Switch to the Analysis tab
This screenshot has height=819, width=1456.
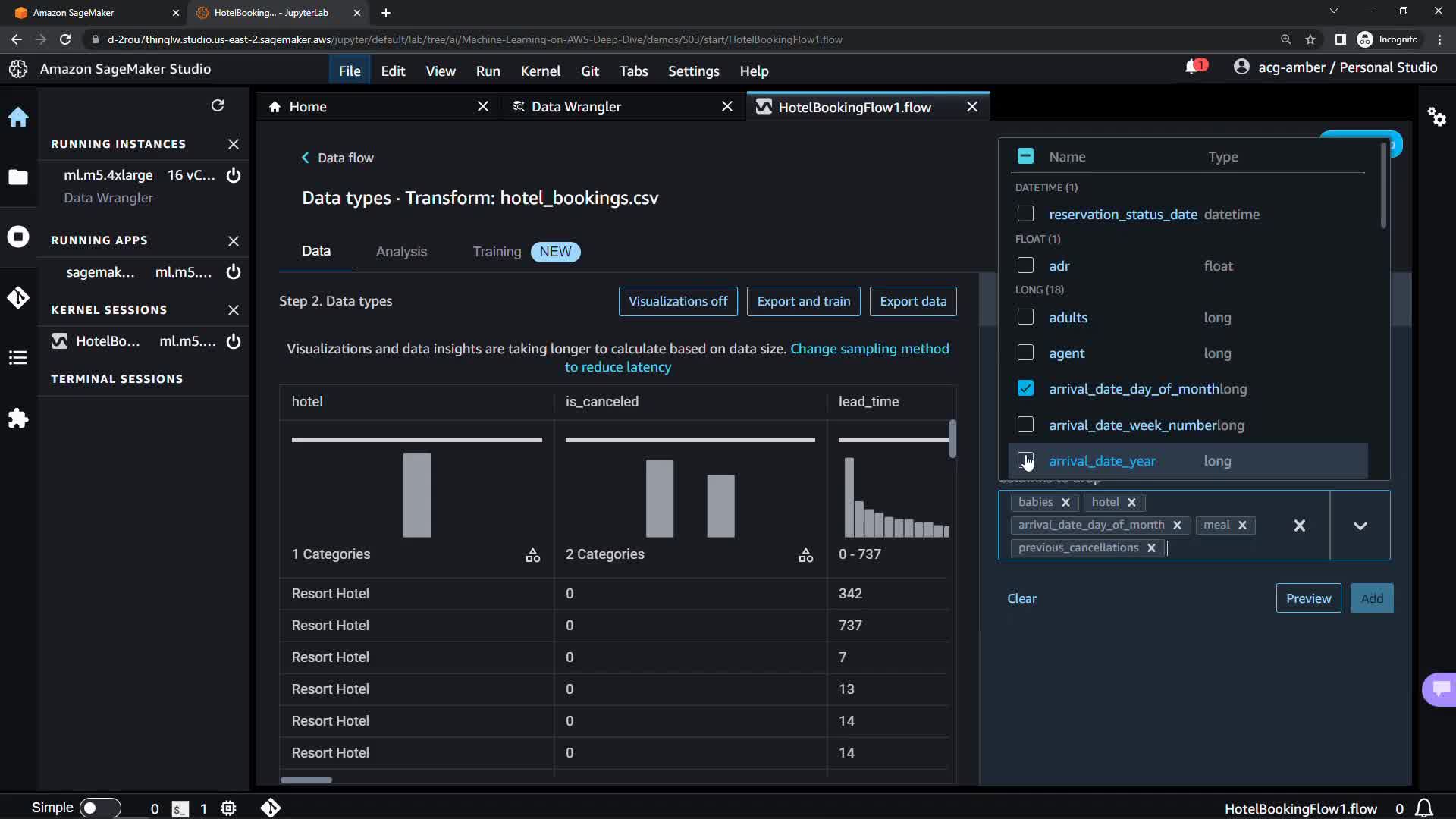point(401,252)
